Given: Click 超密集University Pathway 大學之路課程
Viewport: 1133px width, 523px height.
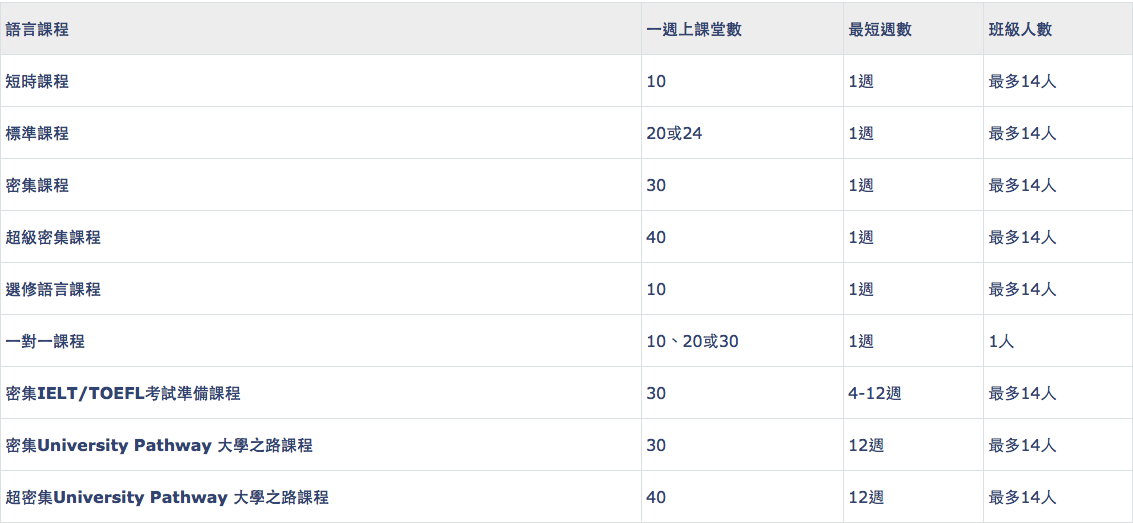Looking at the screenshot, I should coord(167,498).
